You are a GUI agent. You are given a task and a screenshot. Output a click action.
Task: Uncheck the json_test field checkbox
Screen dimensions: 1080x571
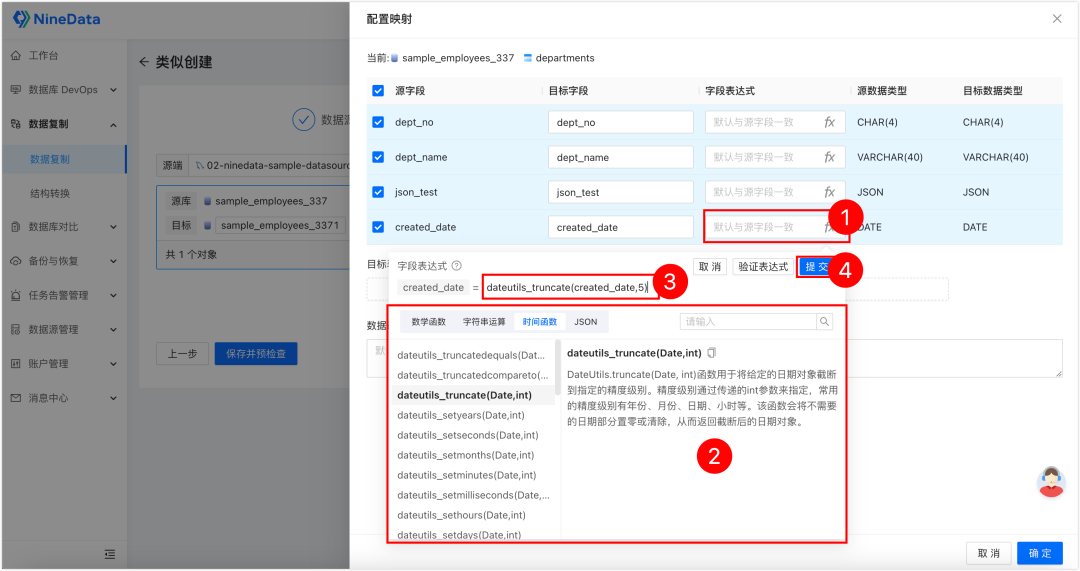378,192
